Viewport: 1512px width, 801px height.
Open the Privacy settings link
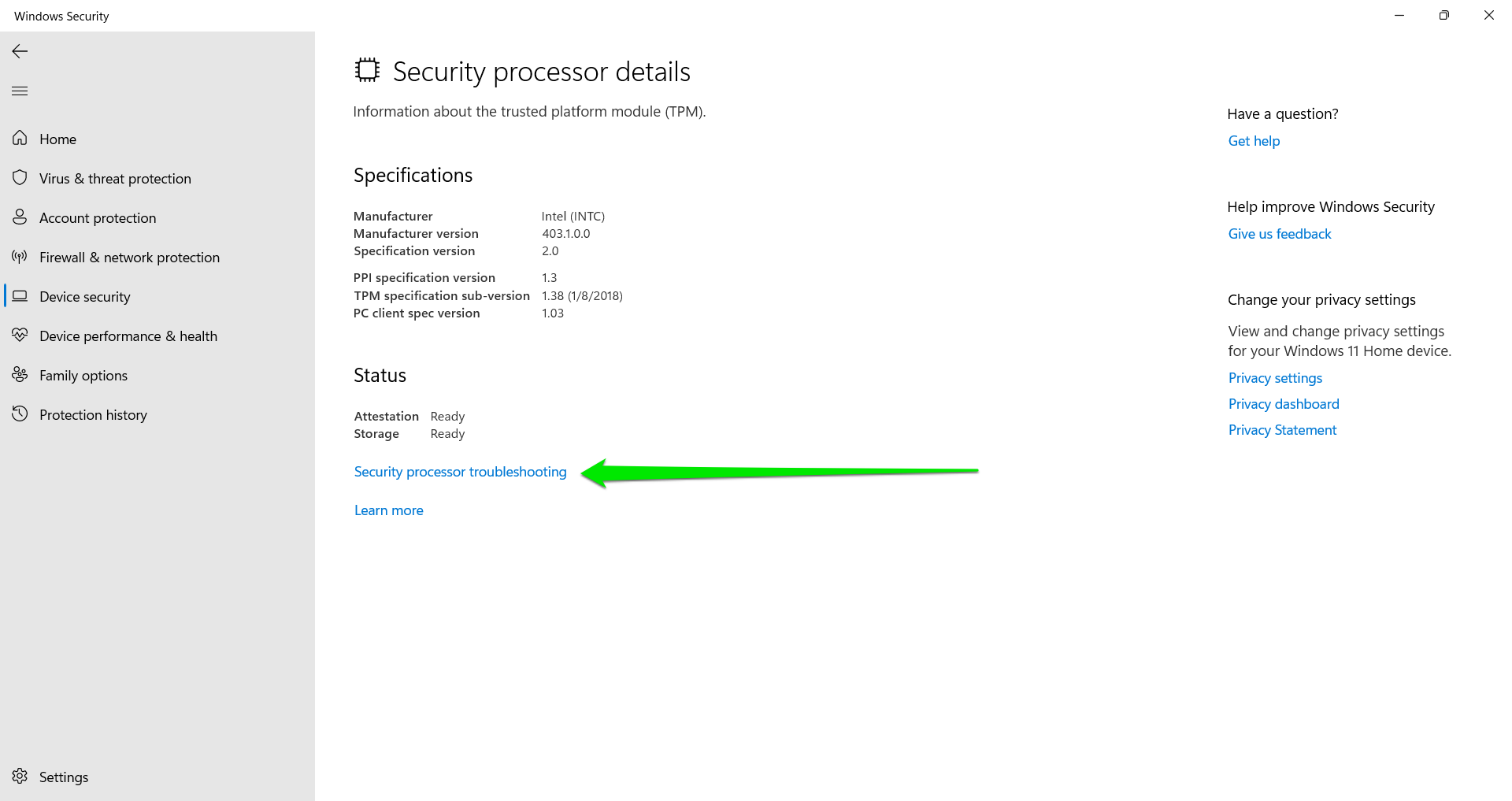(x=1275, y=378)
